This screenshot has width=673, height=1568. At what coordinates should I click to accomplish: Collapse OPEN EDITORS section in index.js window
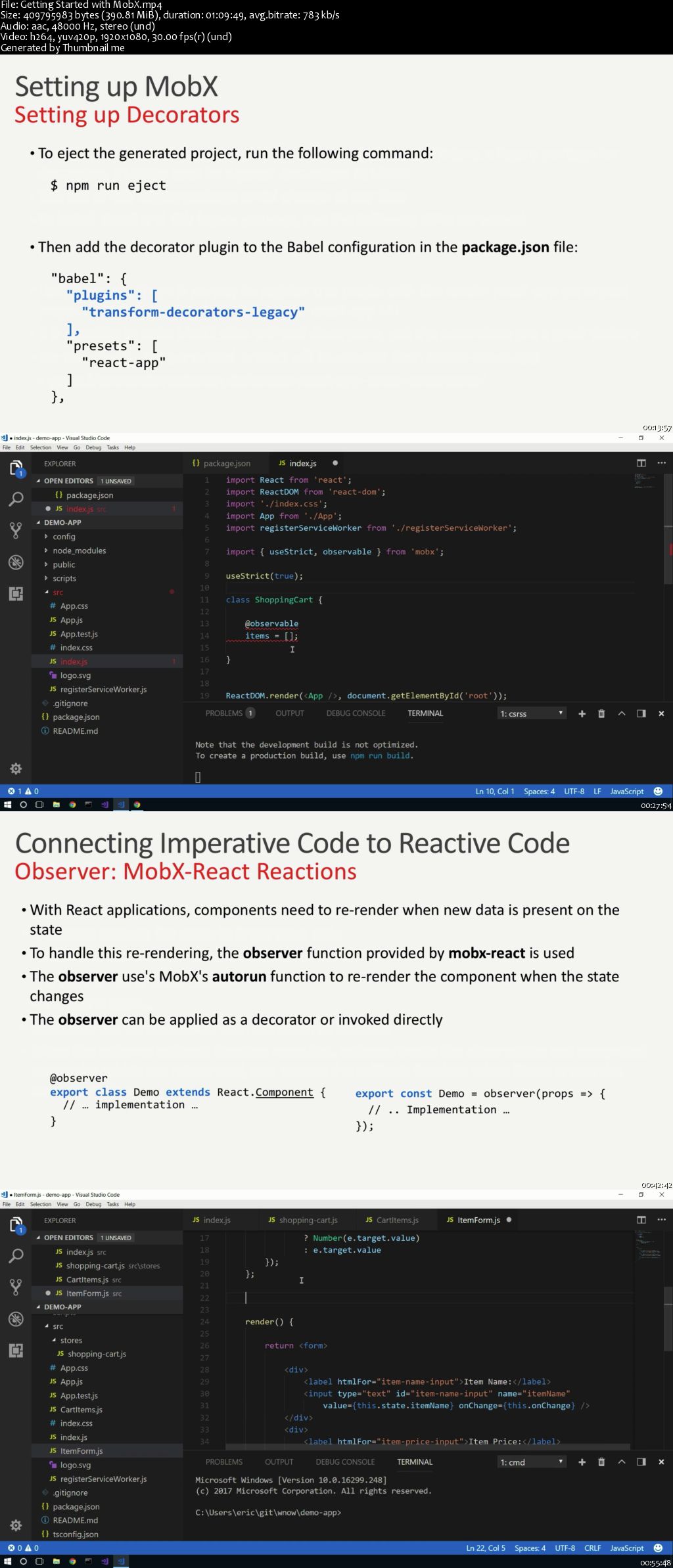point(68,481)
